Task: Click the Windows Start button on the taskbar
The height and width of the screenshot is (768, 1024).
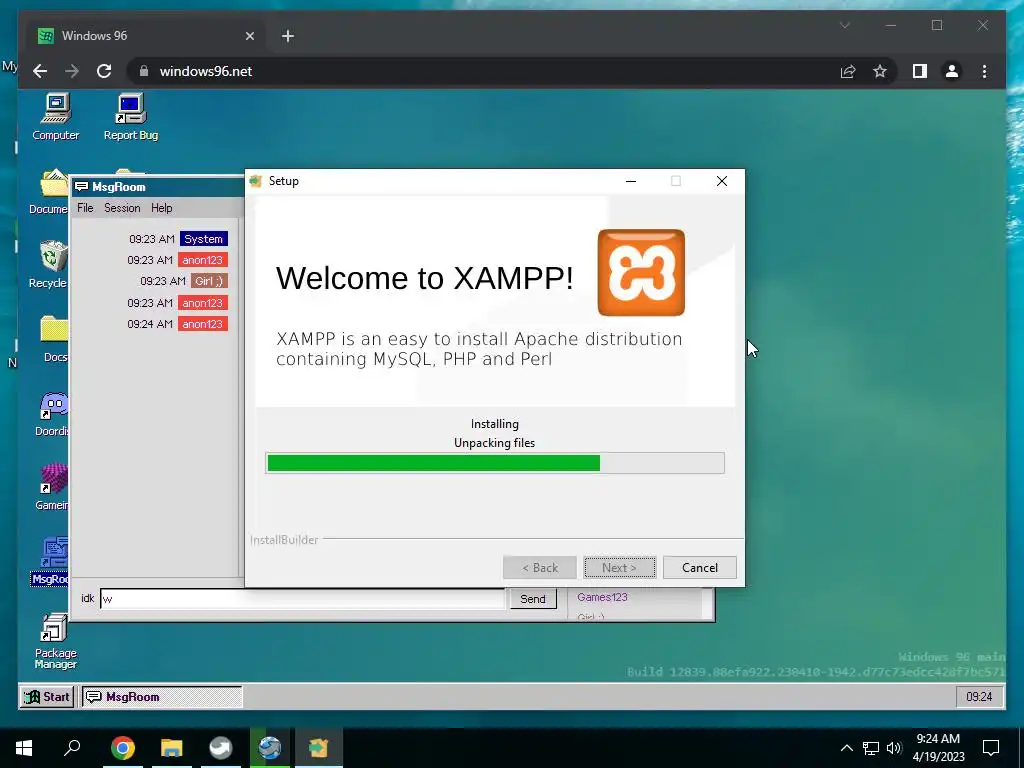Action: (x=24, y=748)
